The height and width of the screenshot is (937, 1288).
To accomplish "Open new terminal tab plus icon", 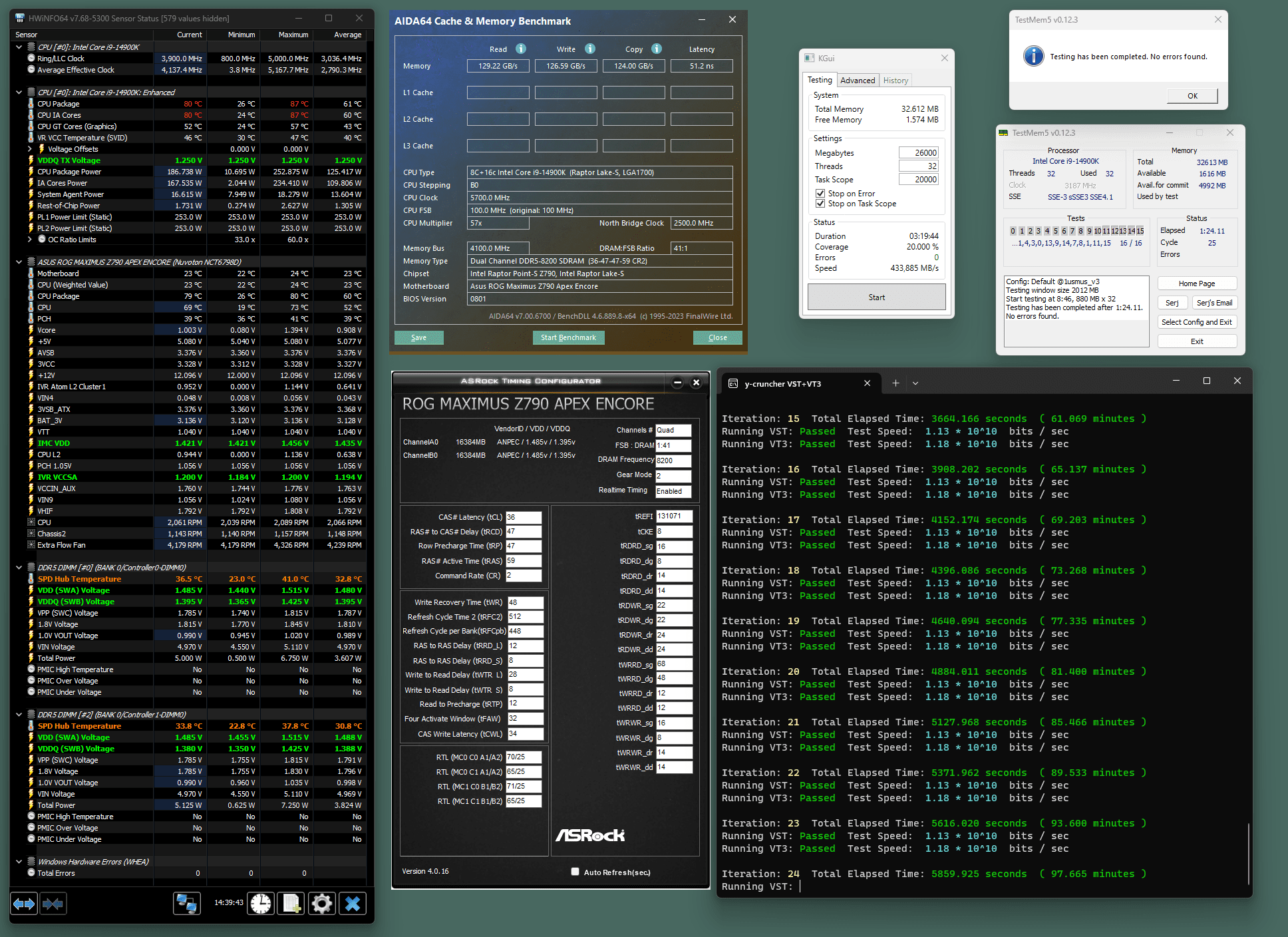I will [x=895, y=383].
